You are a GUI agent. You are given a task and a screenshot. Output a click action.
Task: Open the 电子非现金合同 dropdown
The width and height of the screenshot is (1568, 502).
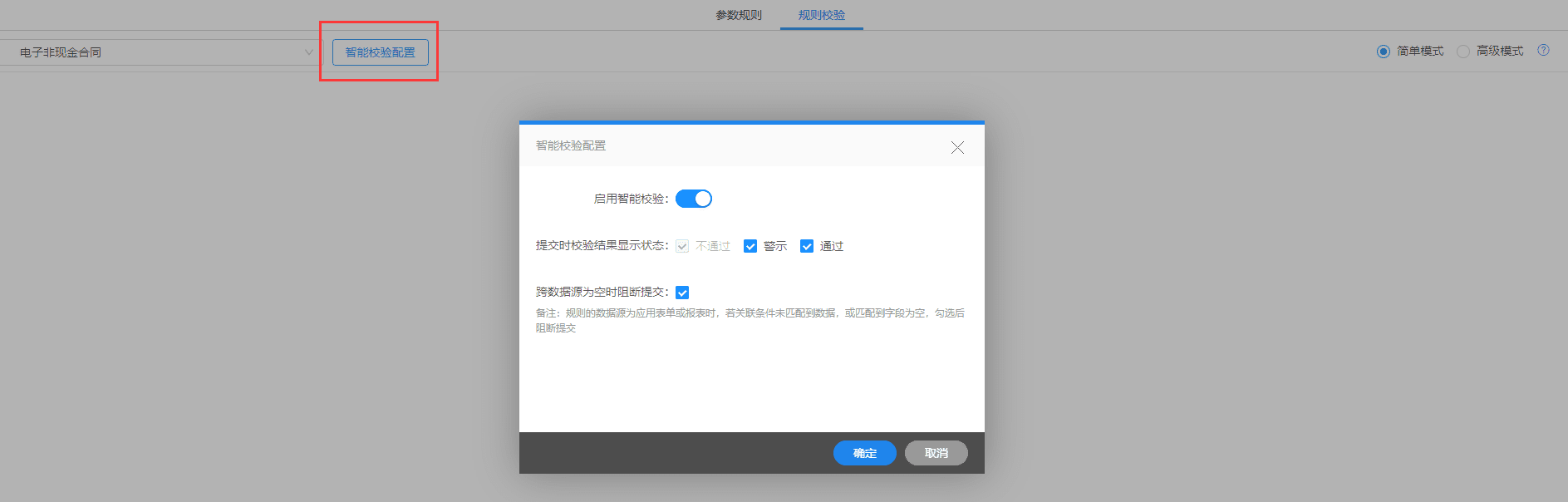[x=160, y=52]
